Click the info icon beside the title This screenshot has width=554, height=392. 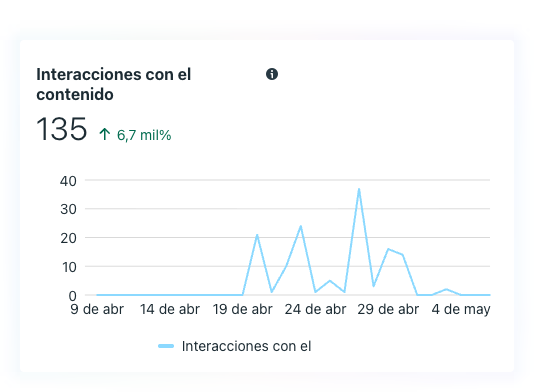[x=272, y=74]
